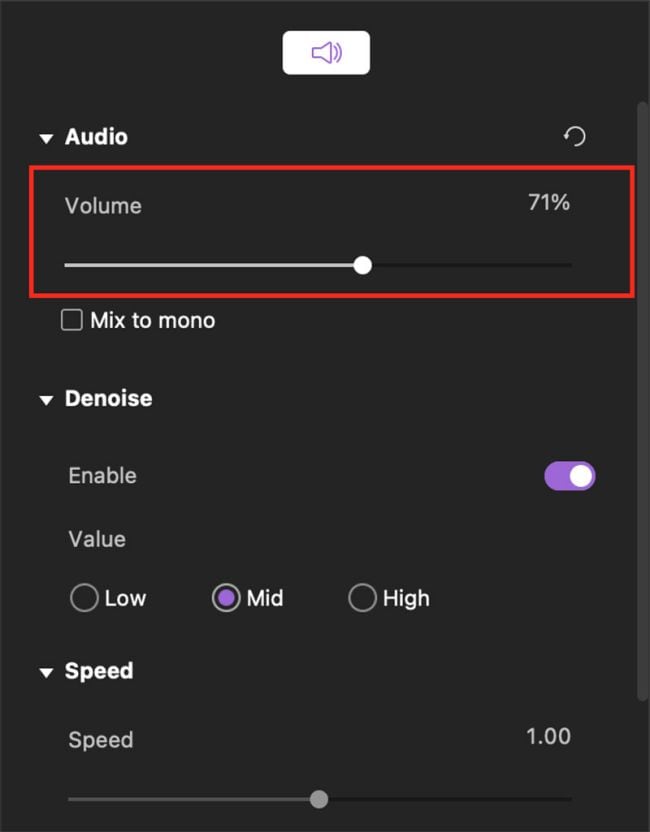Click the Speed slider handle
This screenshot has height=832, width=650.
[x=319, y=799]
